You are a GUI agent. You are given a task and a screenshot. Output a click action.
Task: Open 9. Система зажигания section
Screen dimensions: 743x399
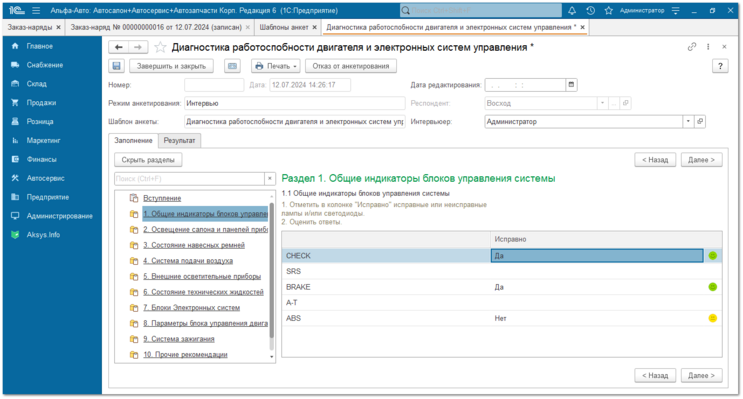coord(179,339)
